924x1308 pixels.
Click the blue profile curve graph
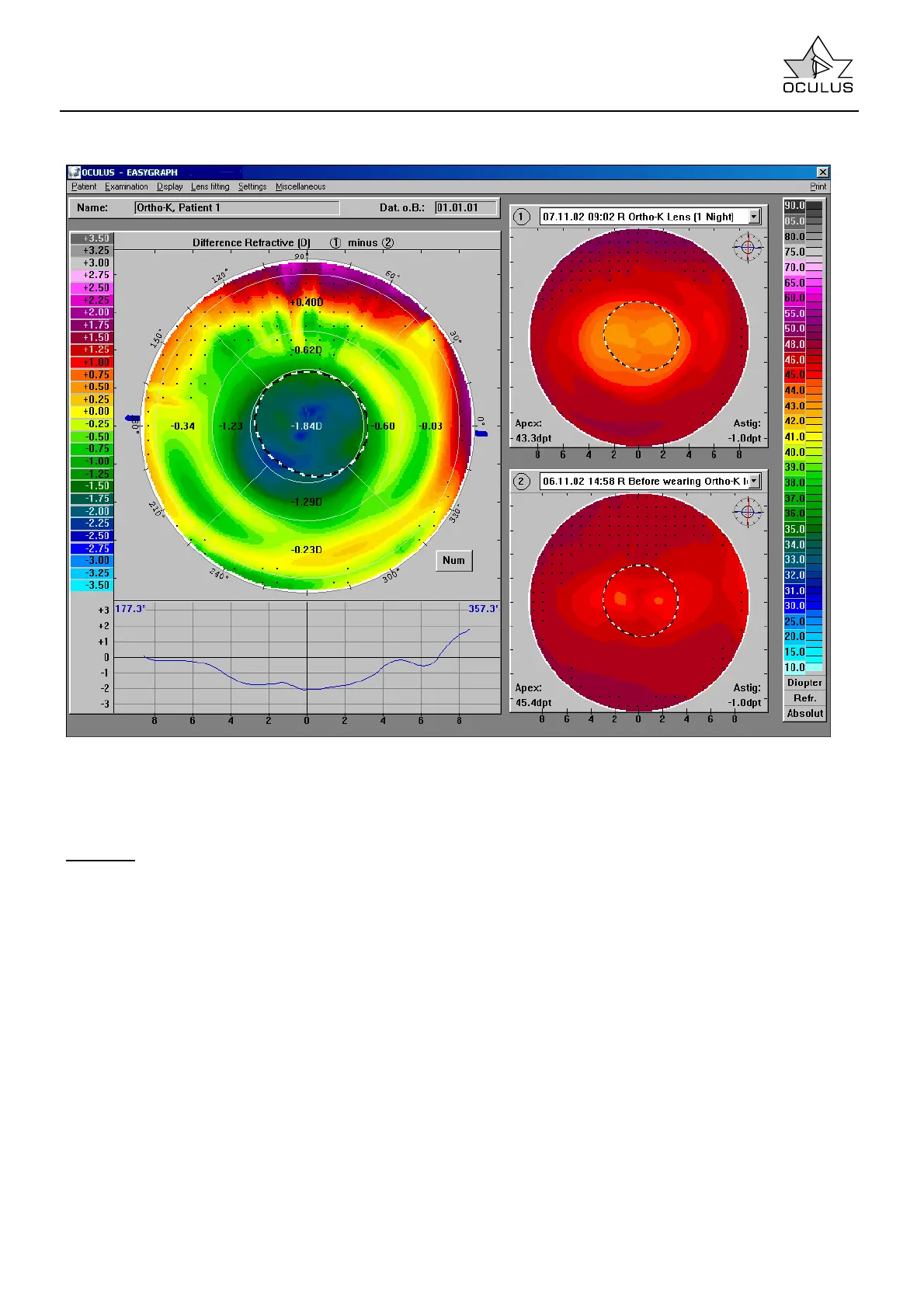click(307, 659)
